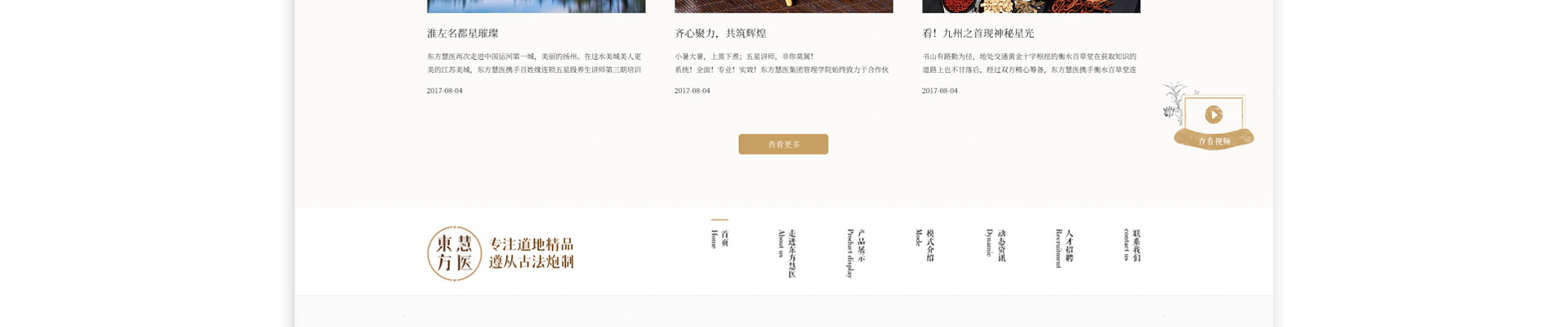Select the 产品展示 Product display menu

click(855, 253)
